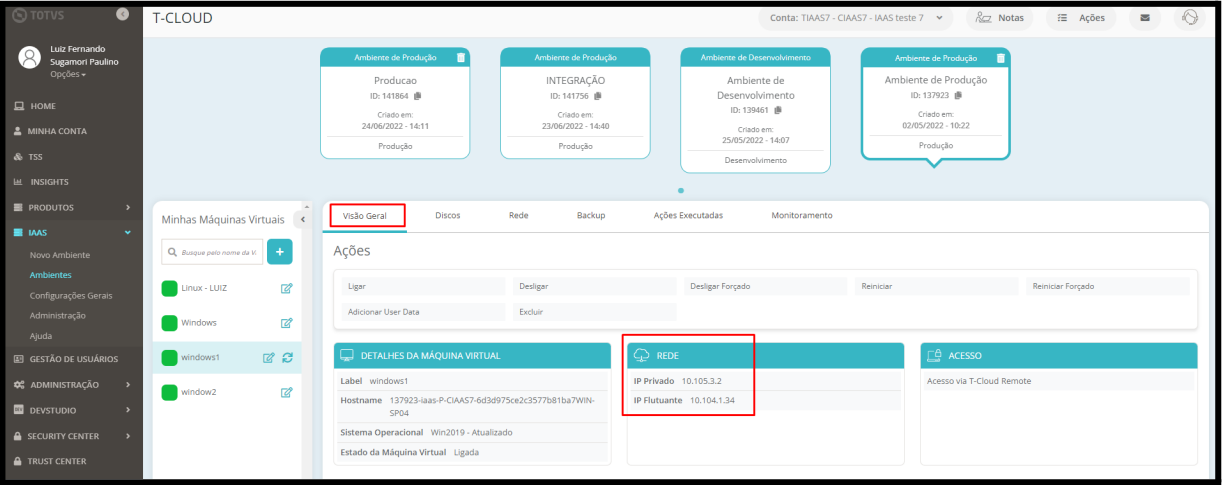The width and height of the screenshot is (1222, 485).
Task: Click the Desligar Forçado action
Action: click(x=765, y=286)
